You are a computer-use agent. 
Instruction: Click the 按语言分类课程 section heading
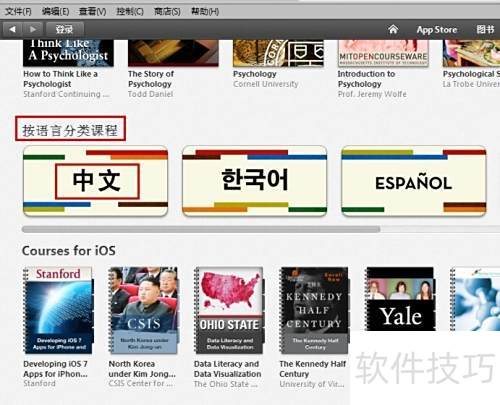pos(70,130)
